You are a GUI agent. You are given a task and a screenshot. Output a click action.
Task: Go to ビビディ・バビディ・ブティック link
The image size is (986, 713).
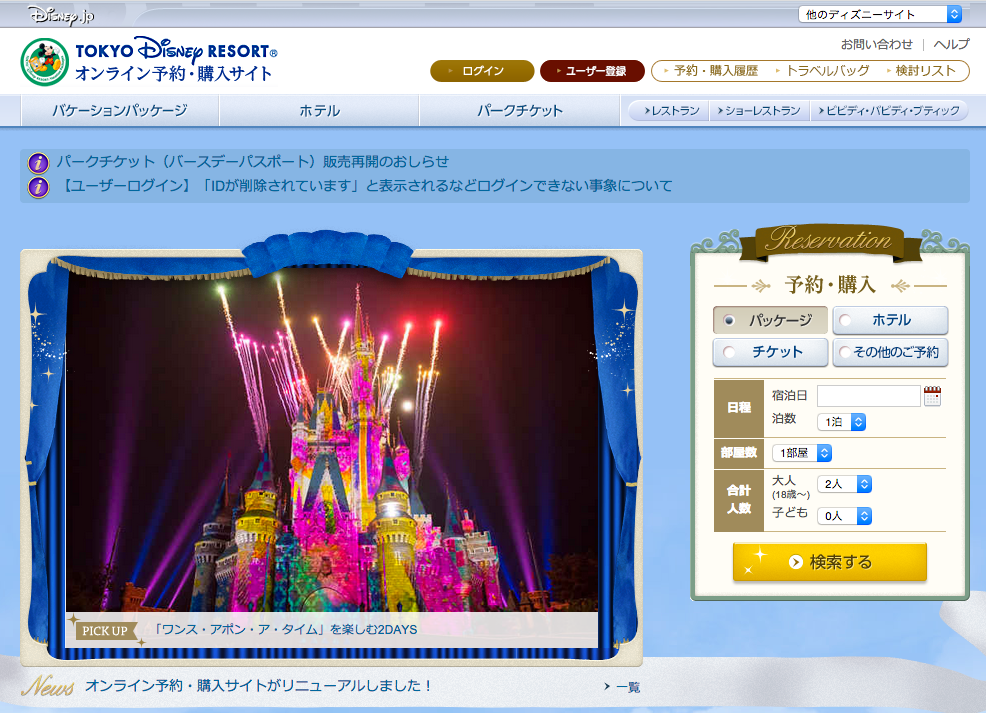point(889,111)
